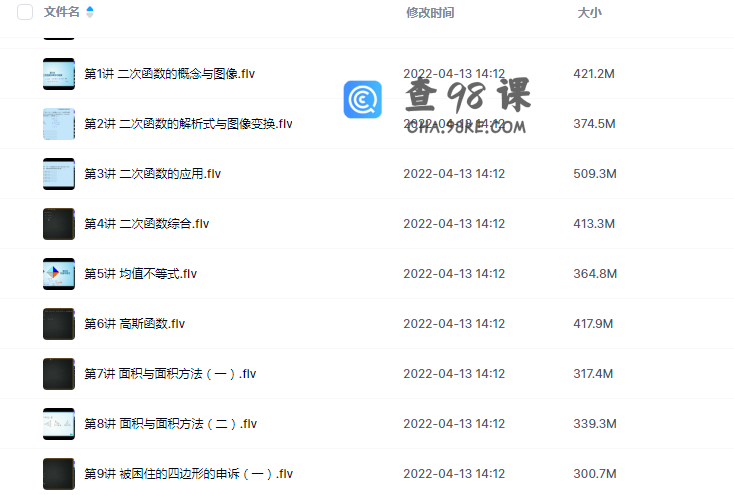This screenshot has width=734, height=495.
Task: Open file 第2讲 二次函数的解析式与图像变换.flv
Action: 188,124
